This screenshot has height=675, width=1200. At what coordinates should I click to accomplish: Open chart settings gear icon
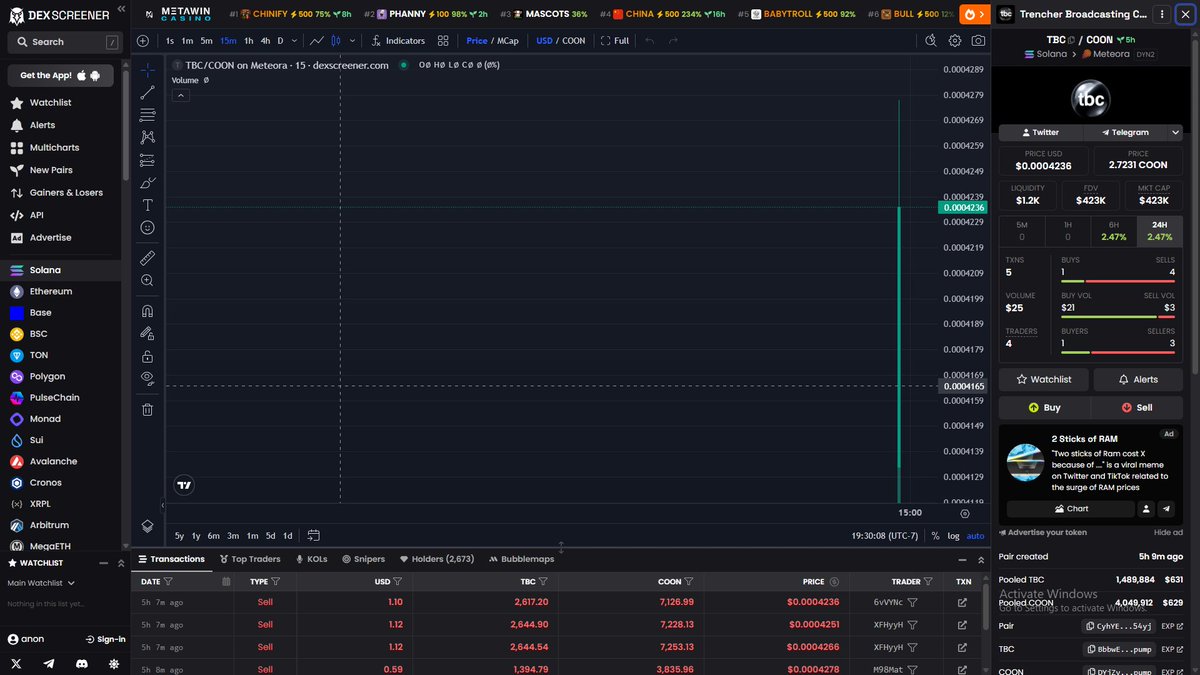point(954,41)
